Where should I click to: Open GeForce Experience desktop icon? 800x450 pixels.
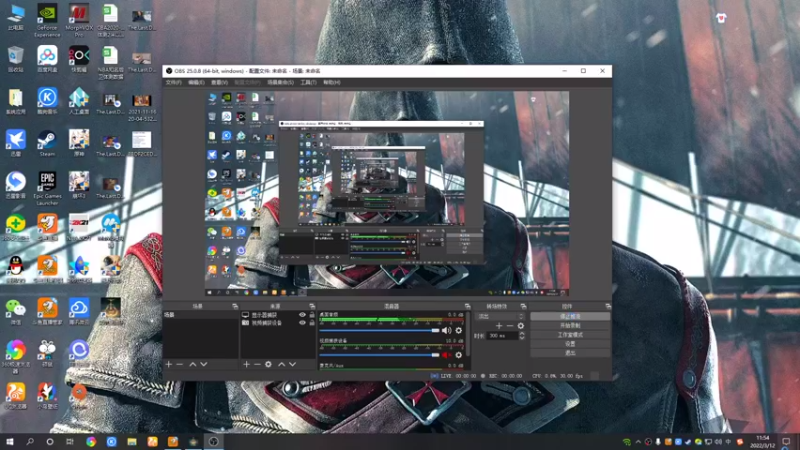(x=47, y=20)
